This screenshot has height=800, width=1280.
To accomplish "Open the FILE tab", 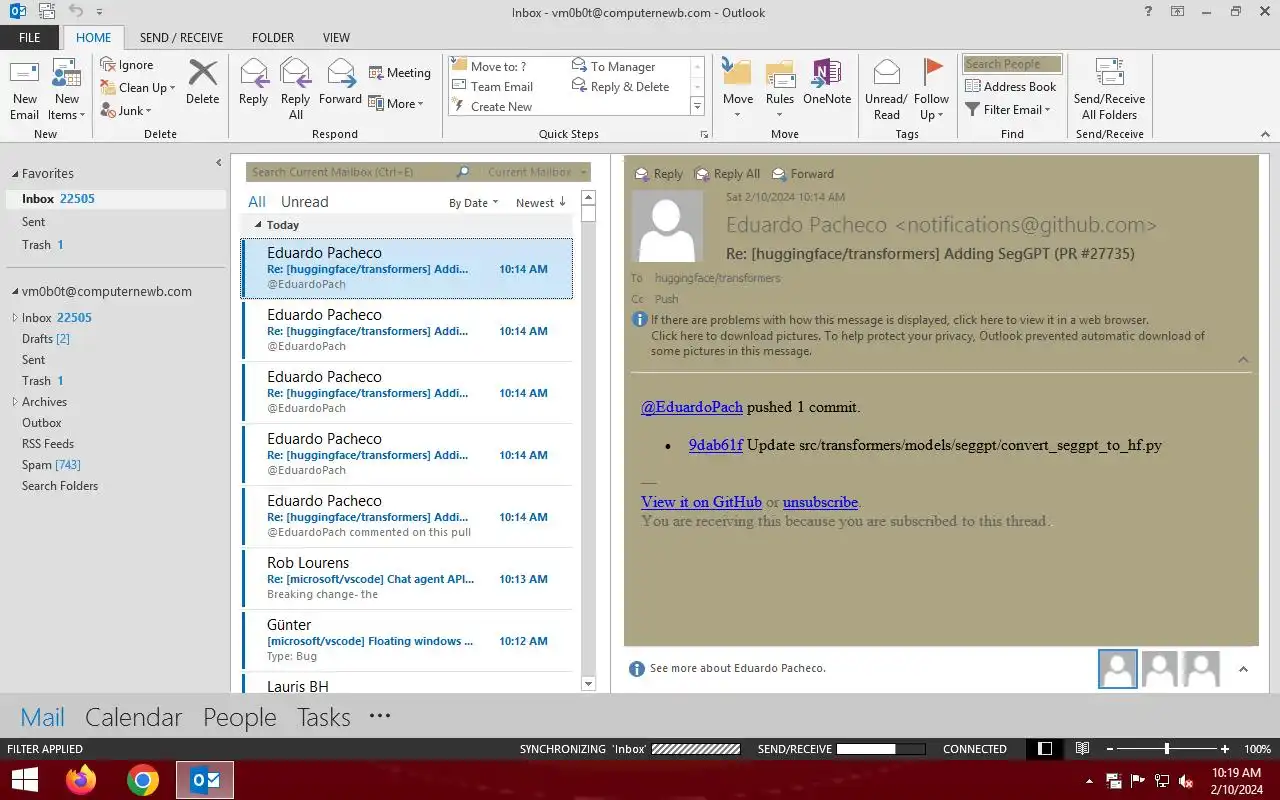I will tap(30, 38).
